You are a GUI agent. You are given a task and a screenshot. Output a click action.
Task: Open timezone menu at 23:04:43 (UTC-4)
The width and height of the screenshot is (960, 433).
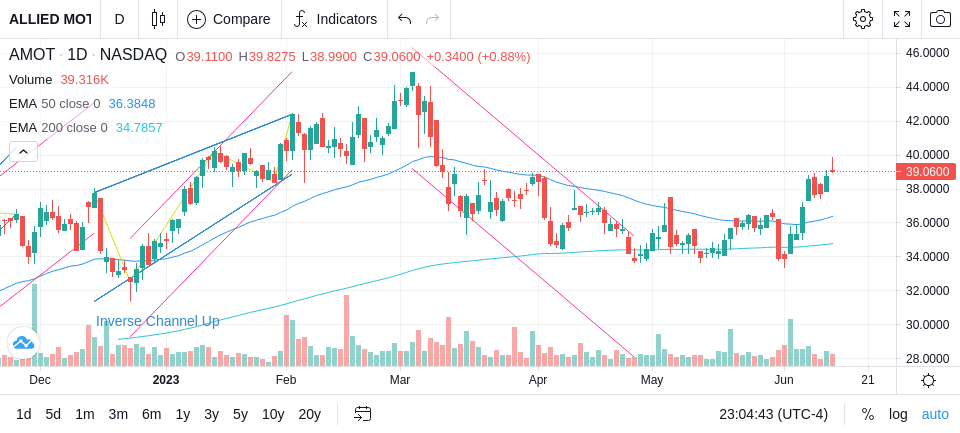click(773, 415)
